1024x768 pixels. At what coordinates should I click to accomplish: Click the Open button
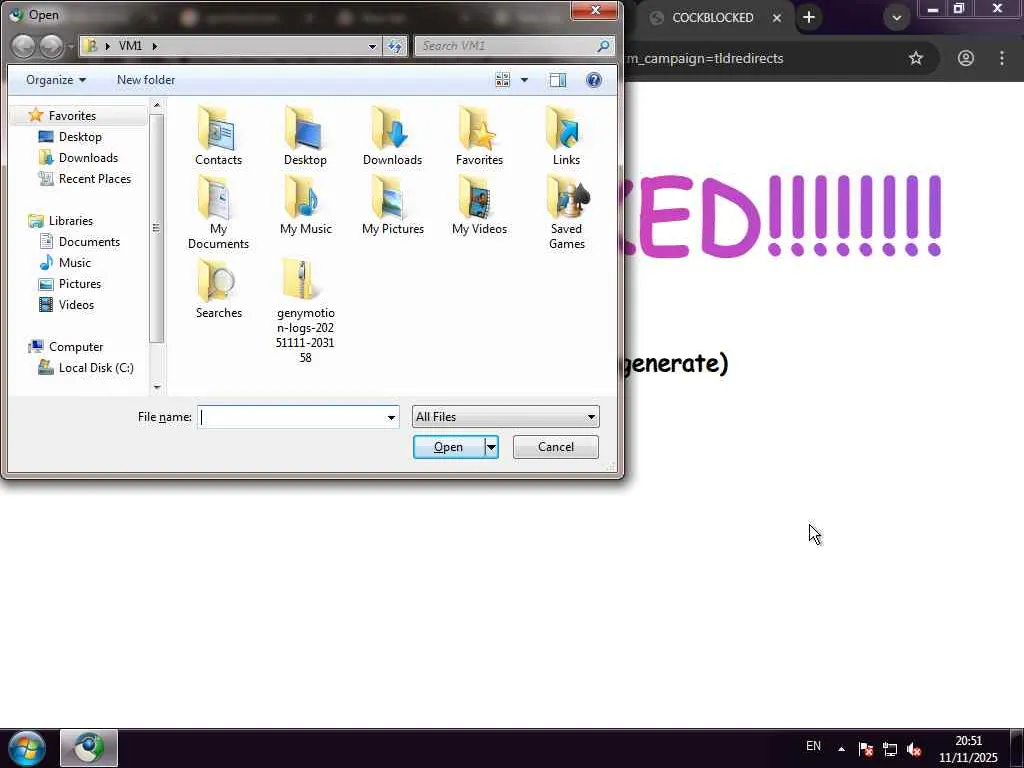(449, 447)
